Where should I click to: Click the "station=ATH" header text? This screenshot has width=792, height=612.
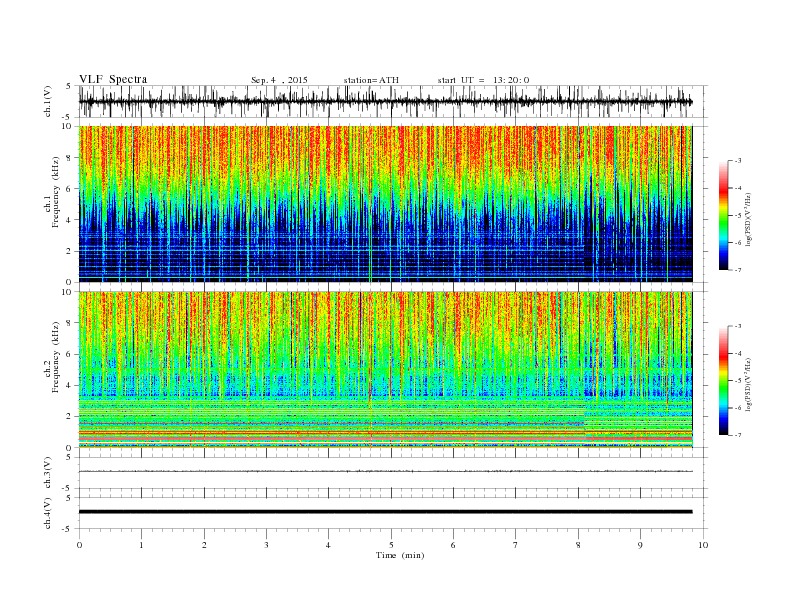coord(371,80)
